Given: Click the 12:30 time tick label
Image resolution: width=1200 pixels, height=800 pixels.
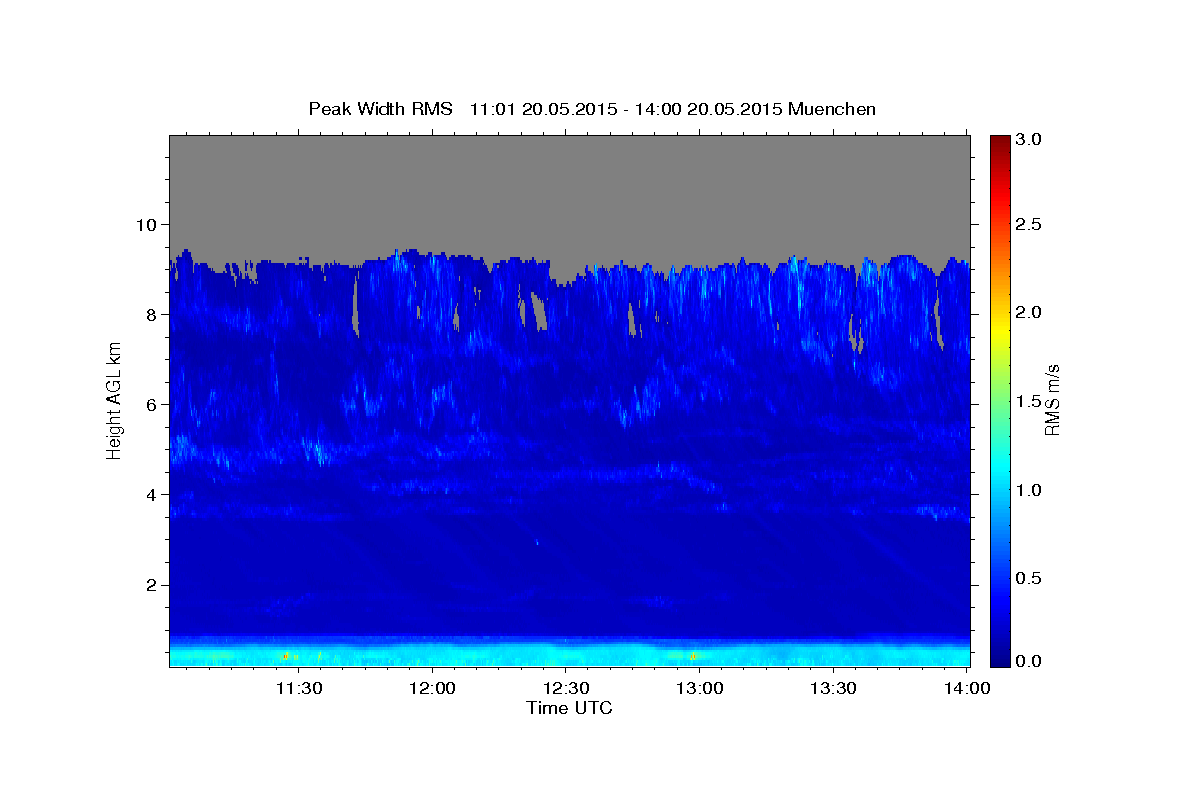Looking at the screenshot, I should 566,688.
